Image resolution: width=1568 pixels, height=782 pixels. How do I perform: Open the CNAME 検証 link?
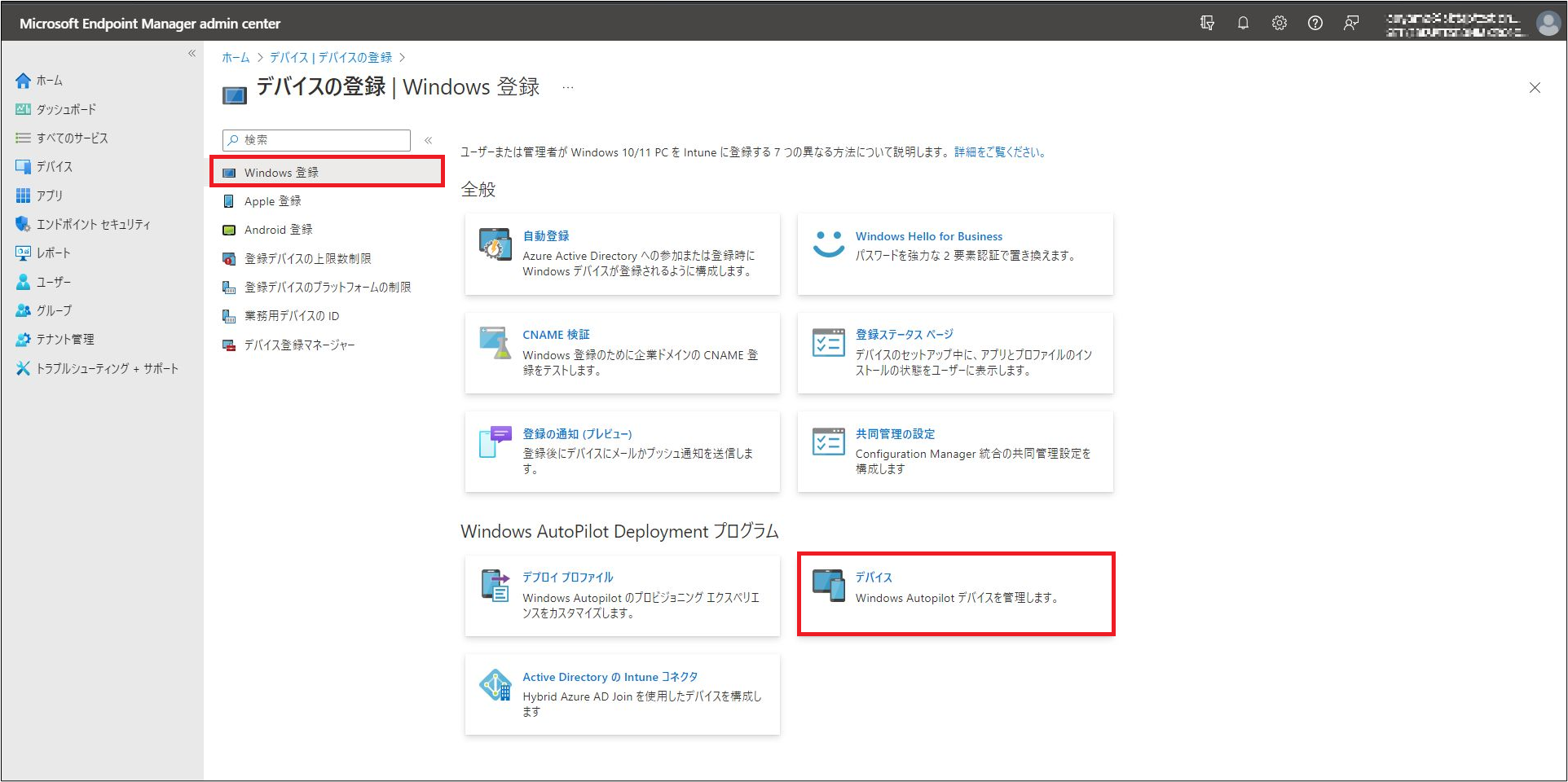pos(556,335)
